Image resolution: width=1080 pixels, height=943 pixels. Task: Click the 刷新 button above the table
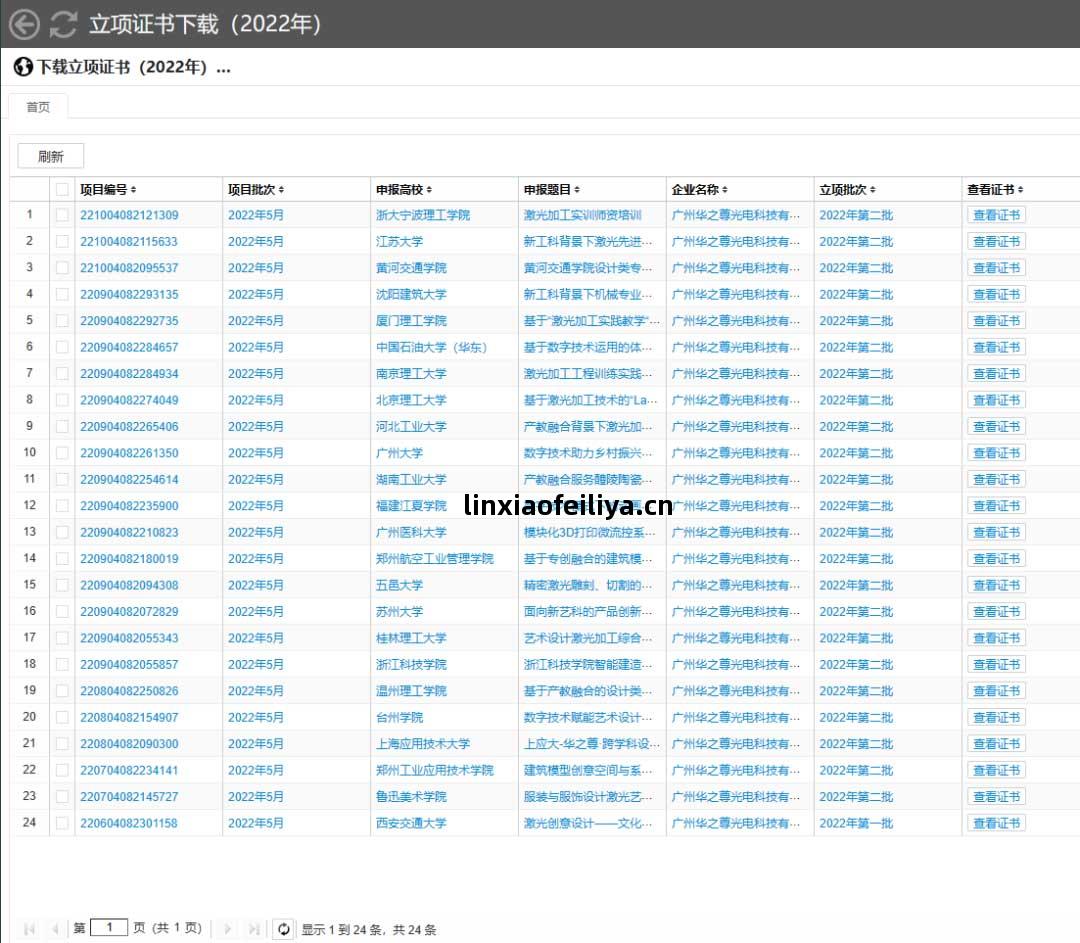pyautogui.click(x=51, y=156)
